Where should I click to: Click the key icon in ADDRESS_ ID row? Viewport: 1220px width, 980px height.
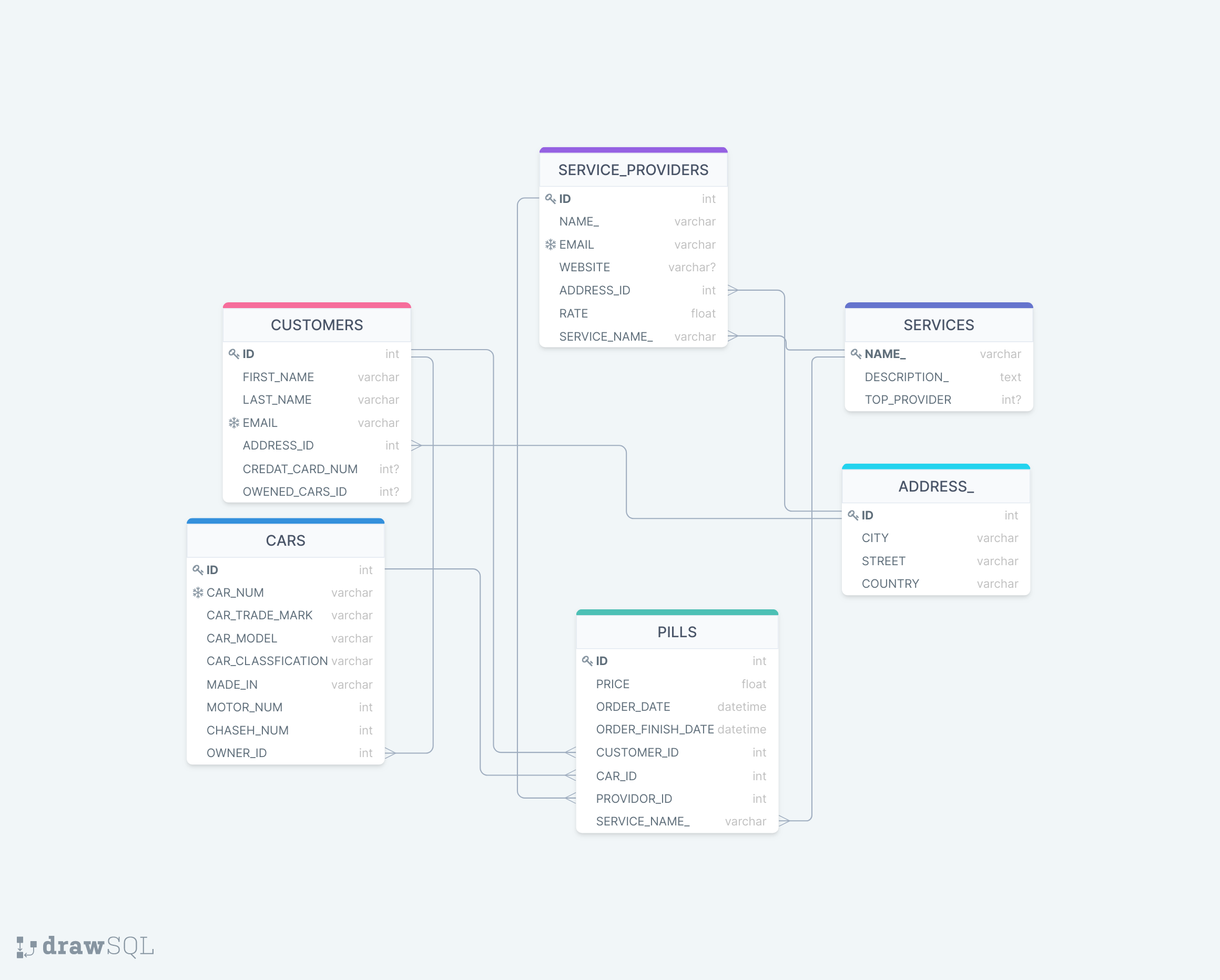[853, 515]
